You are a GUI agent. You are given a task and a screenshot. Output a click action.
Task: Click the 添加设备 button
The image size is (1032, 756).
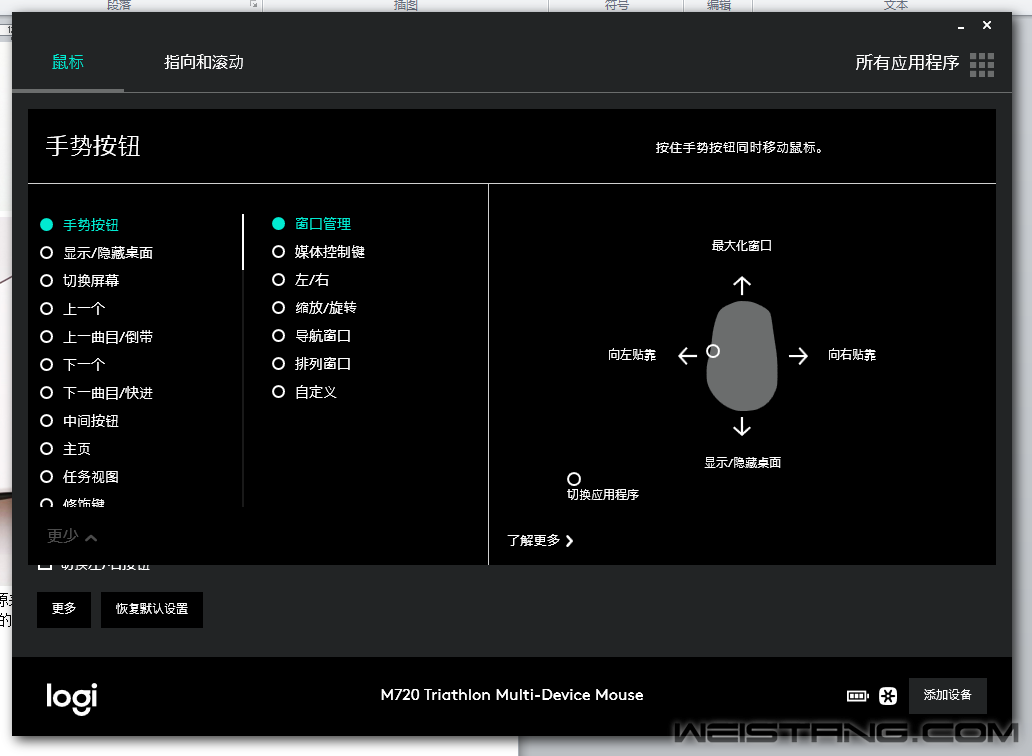[x=947, y=695]
